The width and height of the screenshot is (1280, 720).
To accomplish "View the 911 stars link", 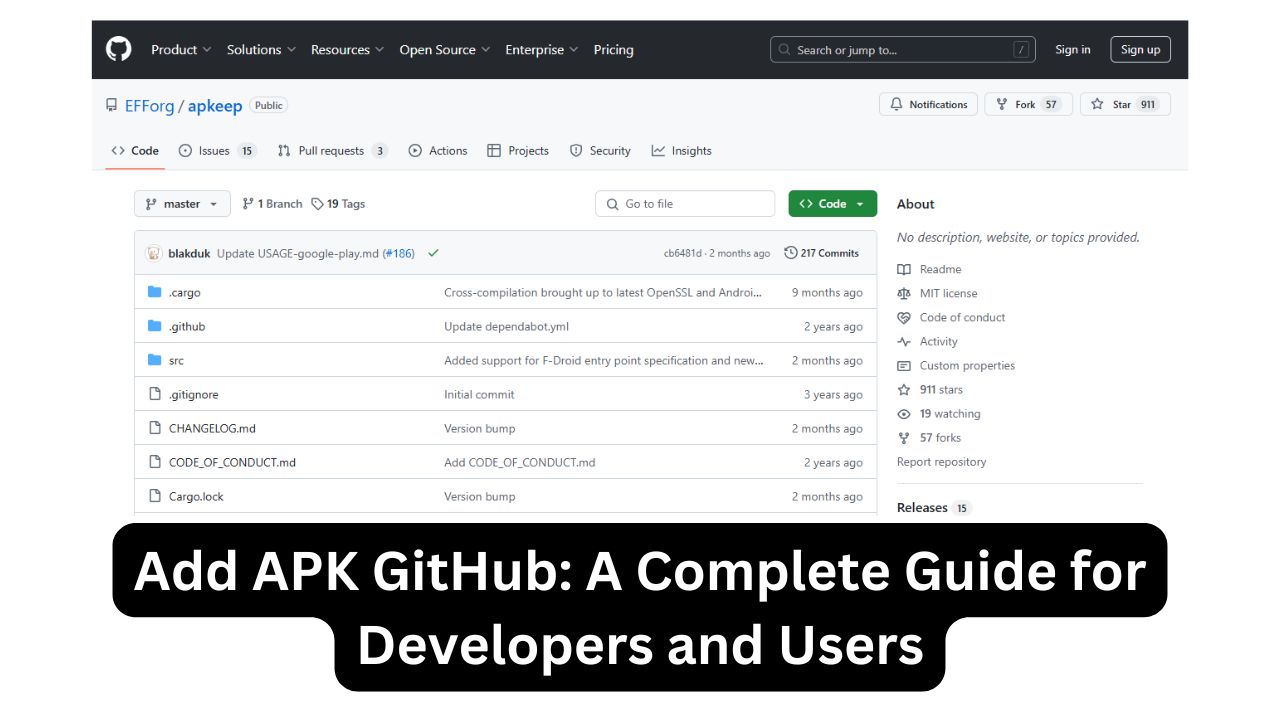I will [x=930, y=390].
